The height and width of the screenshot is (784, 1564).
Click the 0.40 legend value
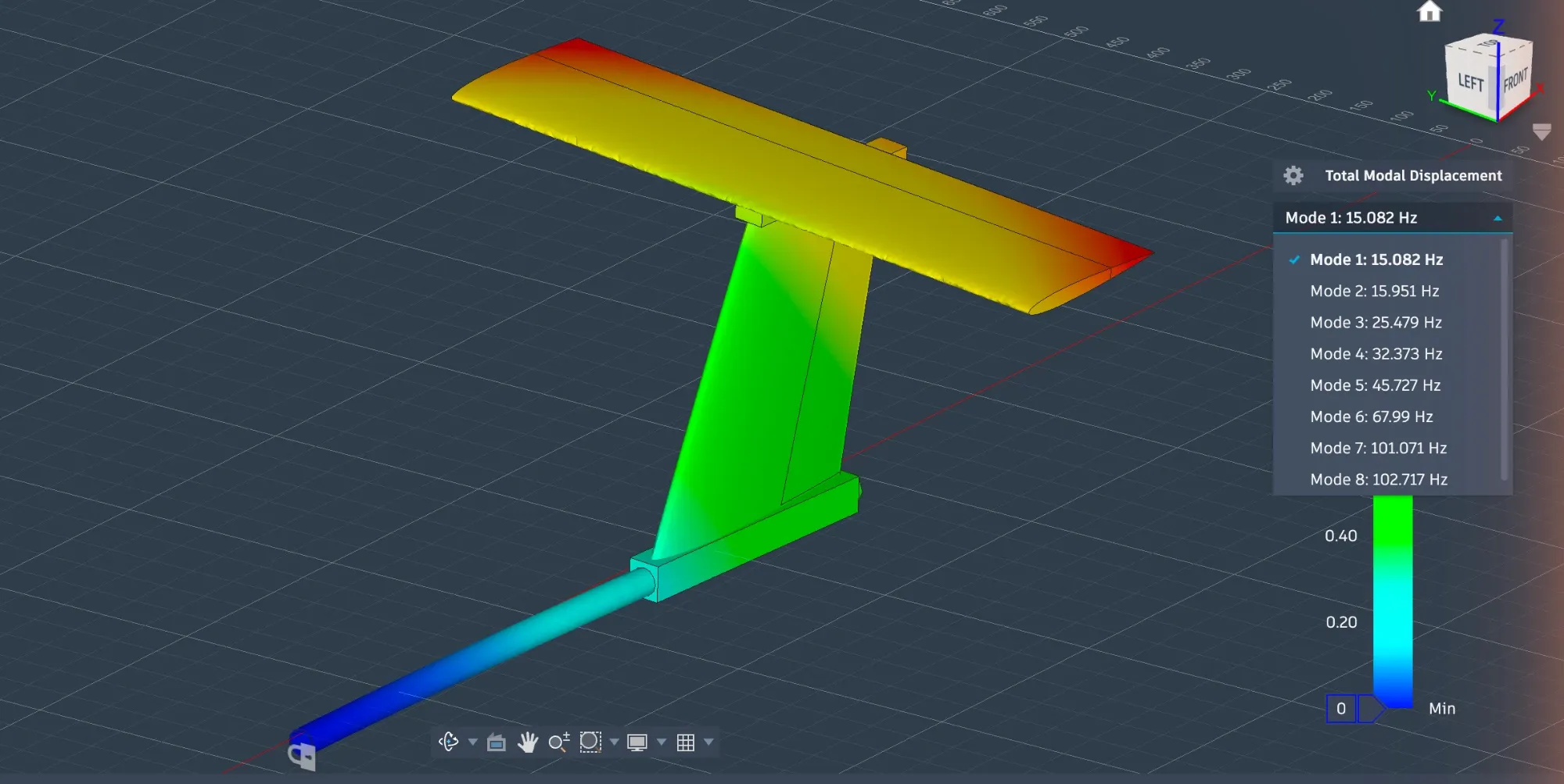click(1341, 536)
